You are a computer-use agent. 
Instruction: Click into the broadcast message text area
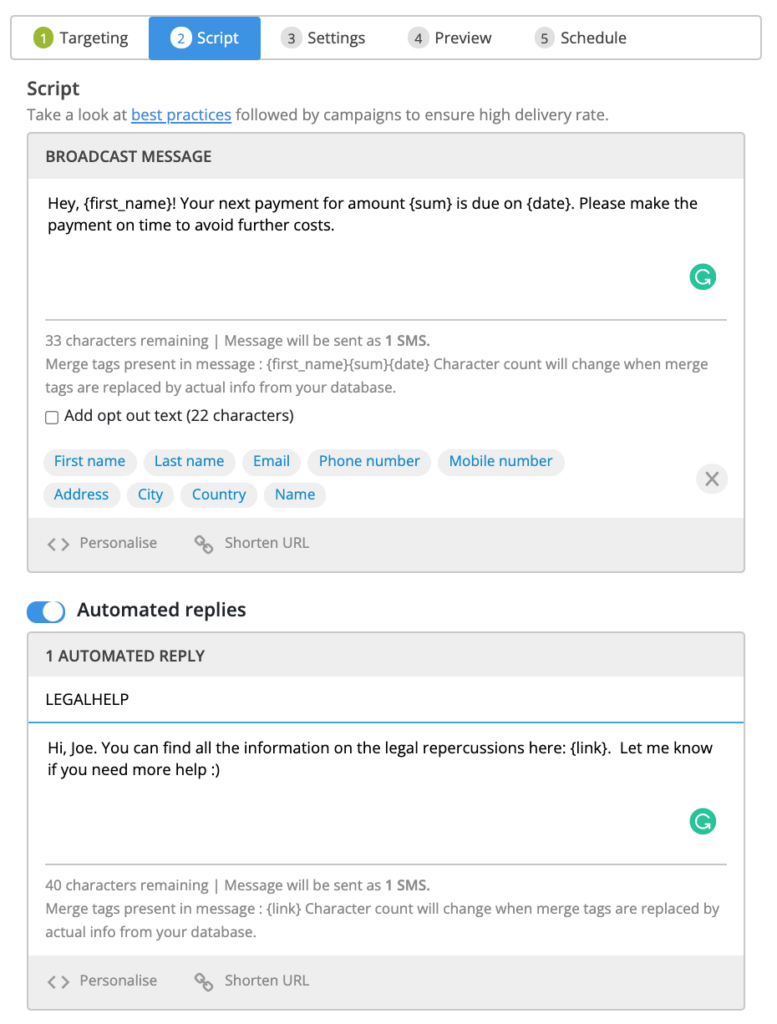[385, 248]
